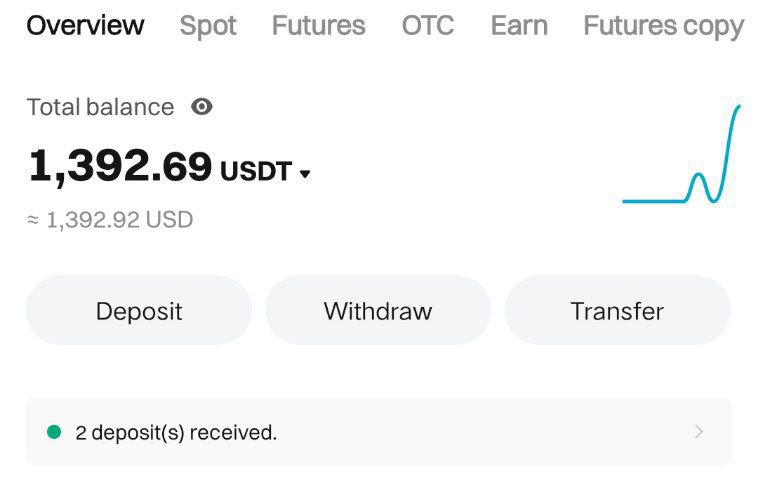758x477 pixels.
Task: Click the Total balance label
Action: tap(100, 107)
